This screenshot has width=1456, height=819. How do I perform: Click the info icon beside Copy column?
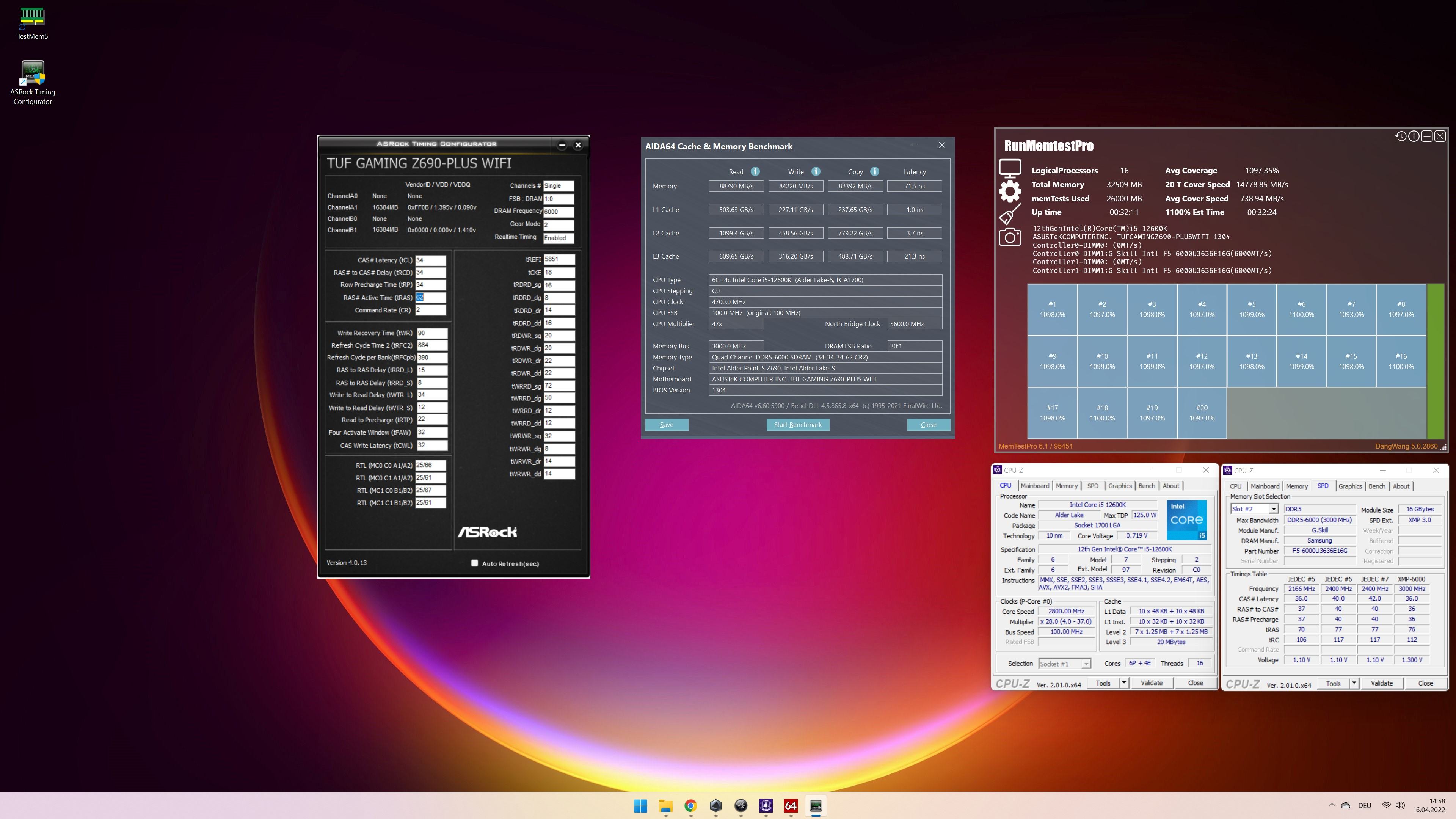[x=874, y=171]
